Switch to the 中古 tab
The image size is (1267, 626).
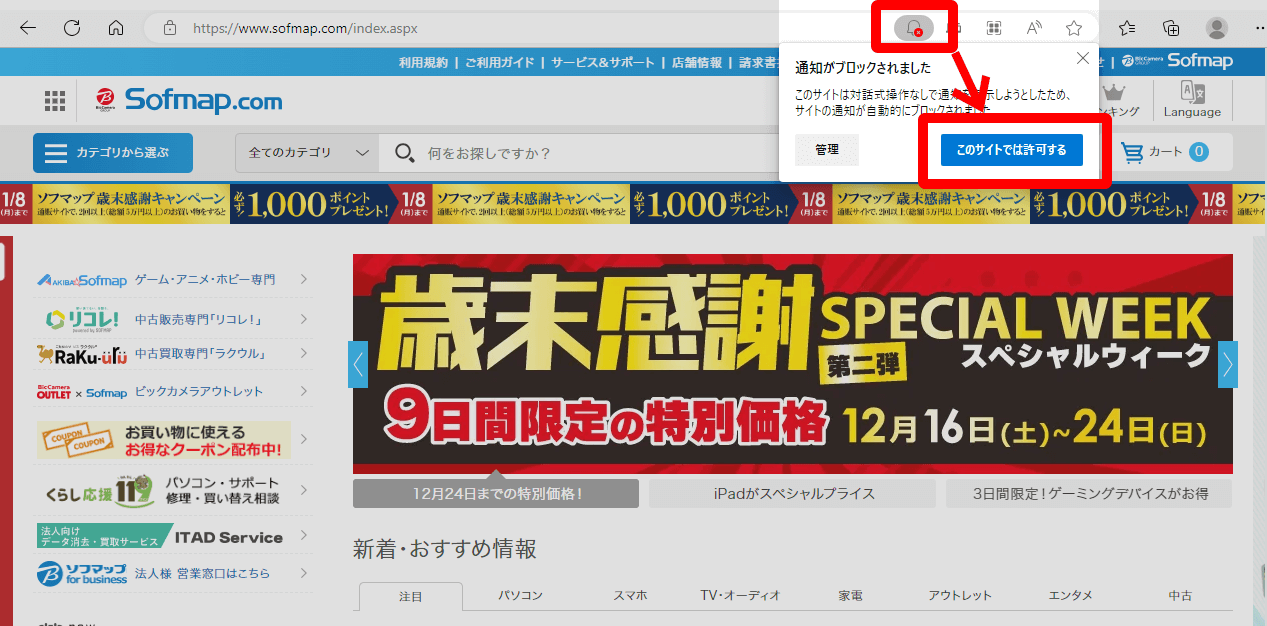1180,596
